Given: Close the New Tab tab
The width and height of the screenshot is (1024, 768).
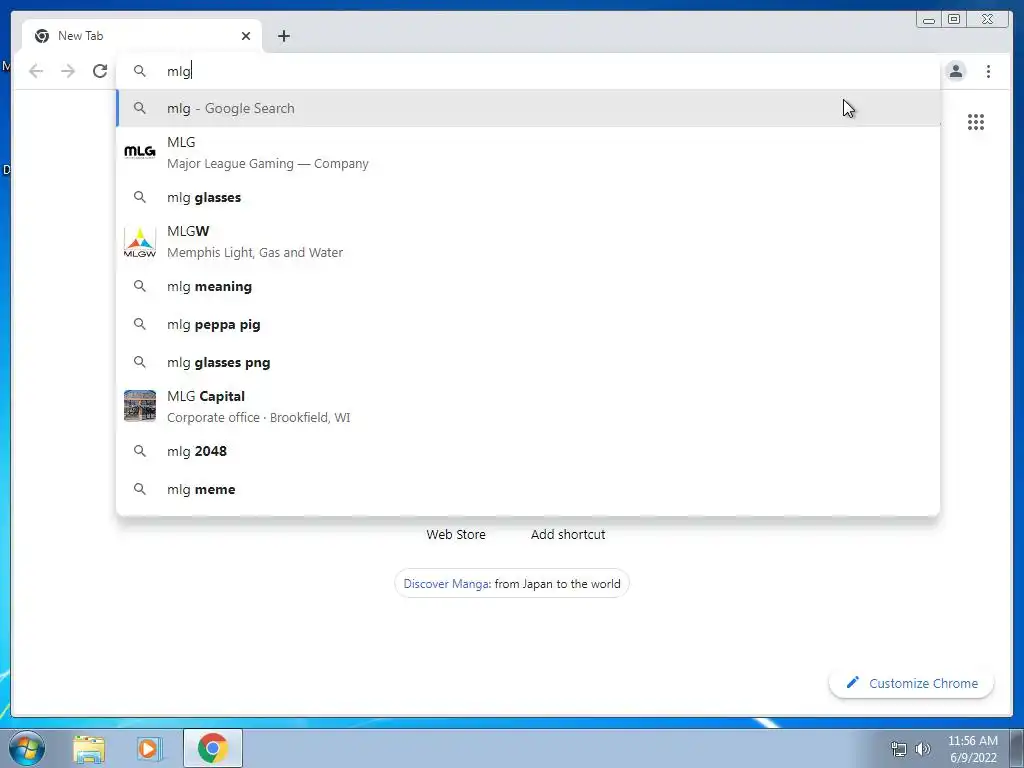Looking at the screenshot, I should [x=246, y=36].
